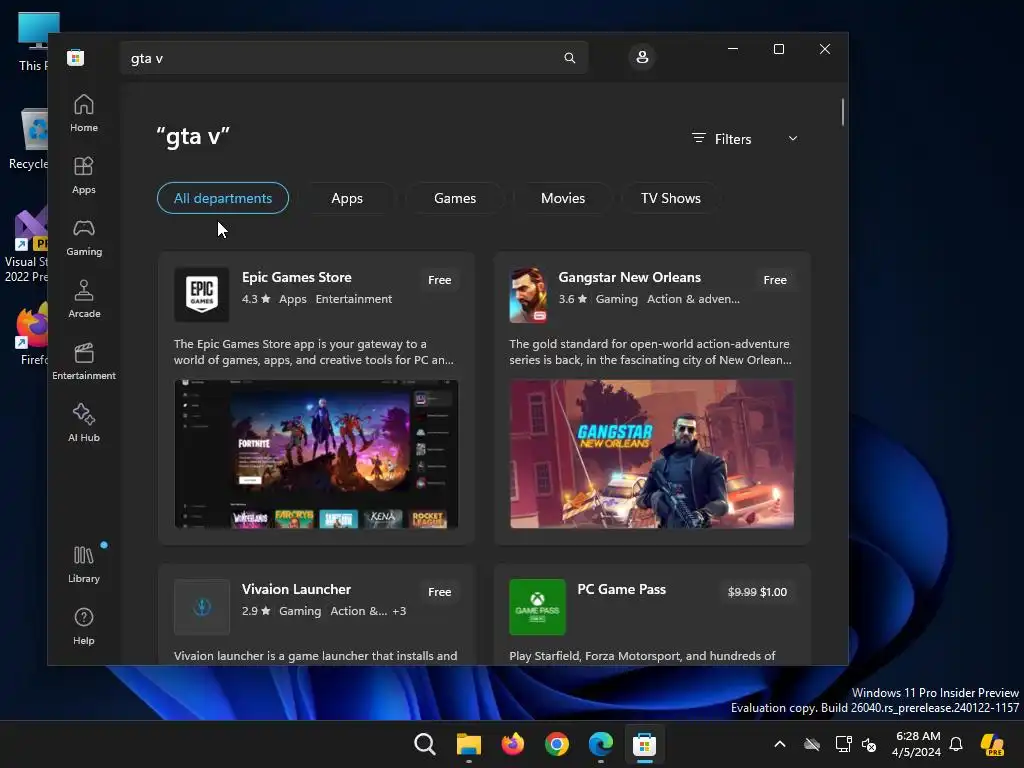Click the Epic Games Store screenshot thumbnail
Viewport: 1024px width, 768px height.
[316, 454]
